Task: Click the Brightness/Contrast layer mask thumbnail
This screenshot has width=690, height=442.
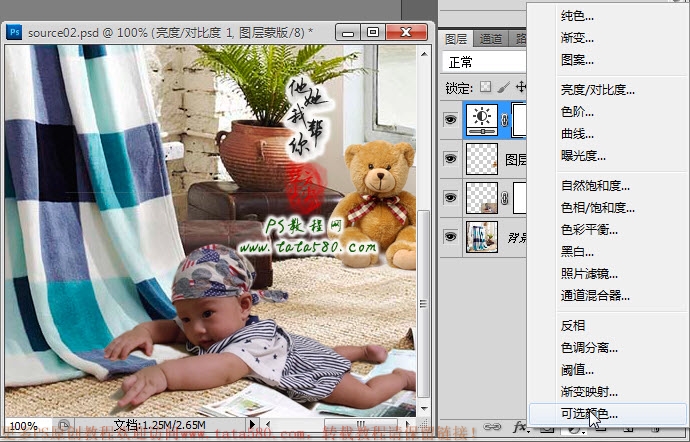Action: (x=520, y=119)
